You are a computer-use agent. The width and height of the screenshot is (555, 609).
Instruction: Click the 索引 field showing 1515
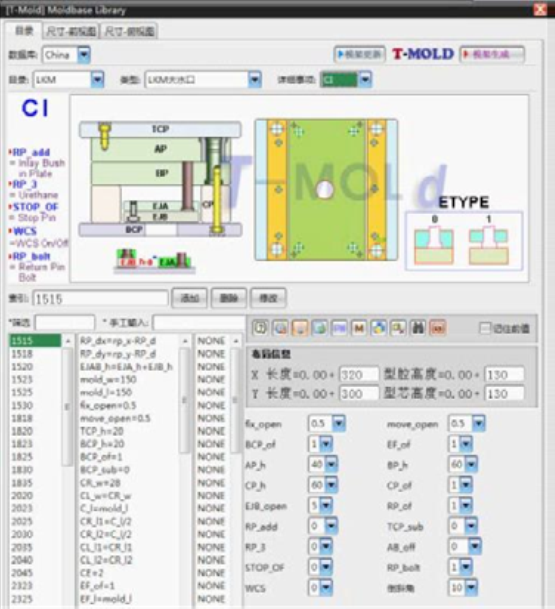pos(100,299)
